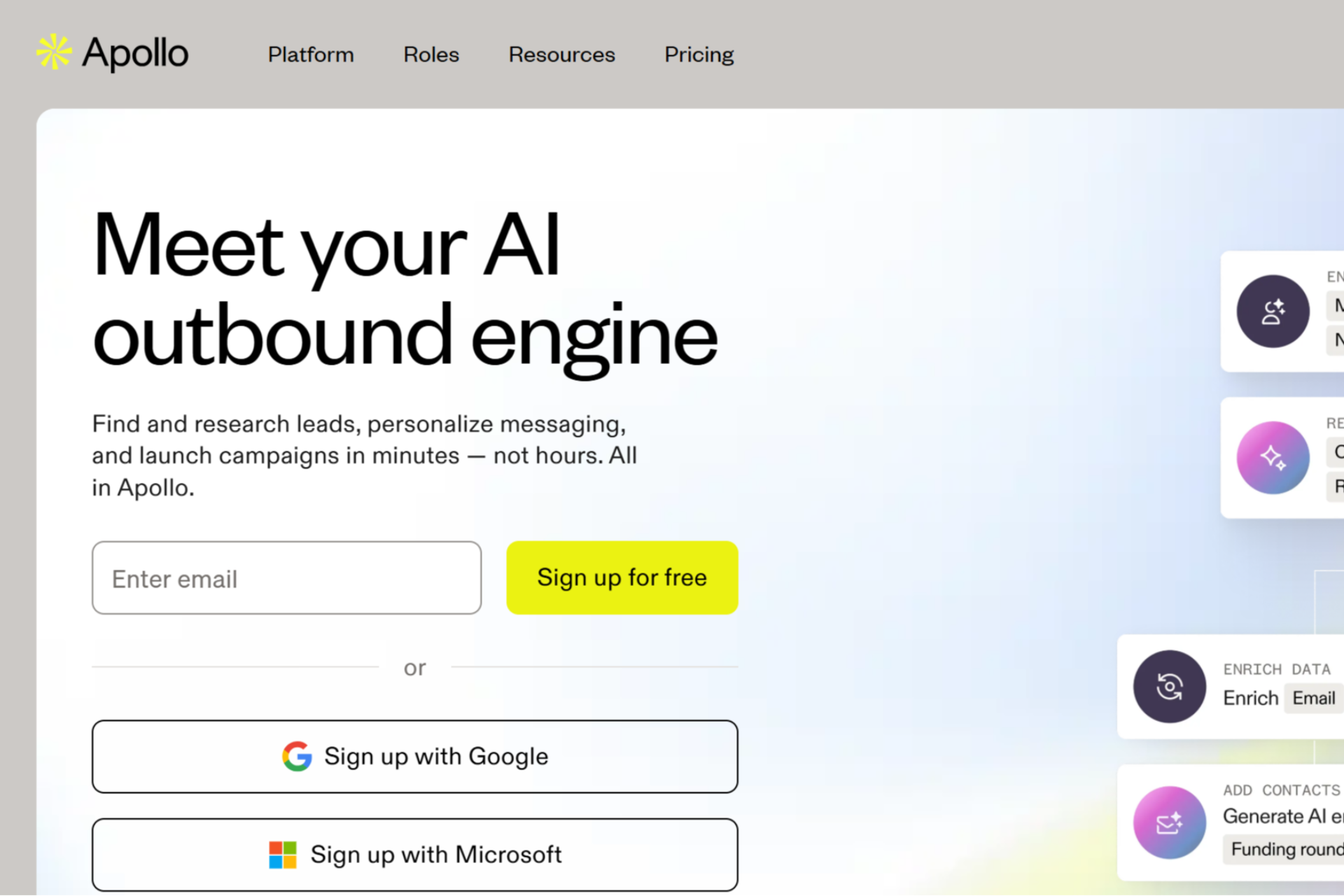The image size is (1344, 896).
Task: Click the Apollo wordmark text
Action: tap(135, 53)
